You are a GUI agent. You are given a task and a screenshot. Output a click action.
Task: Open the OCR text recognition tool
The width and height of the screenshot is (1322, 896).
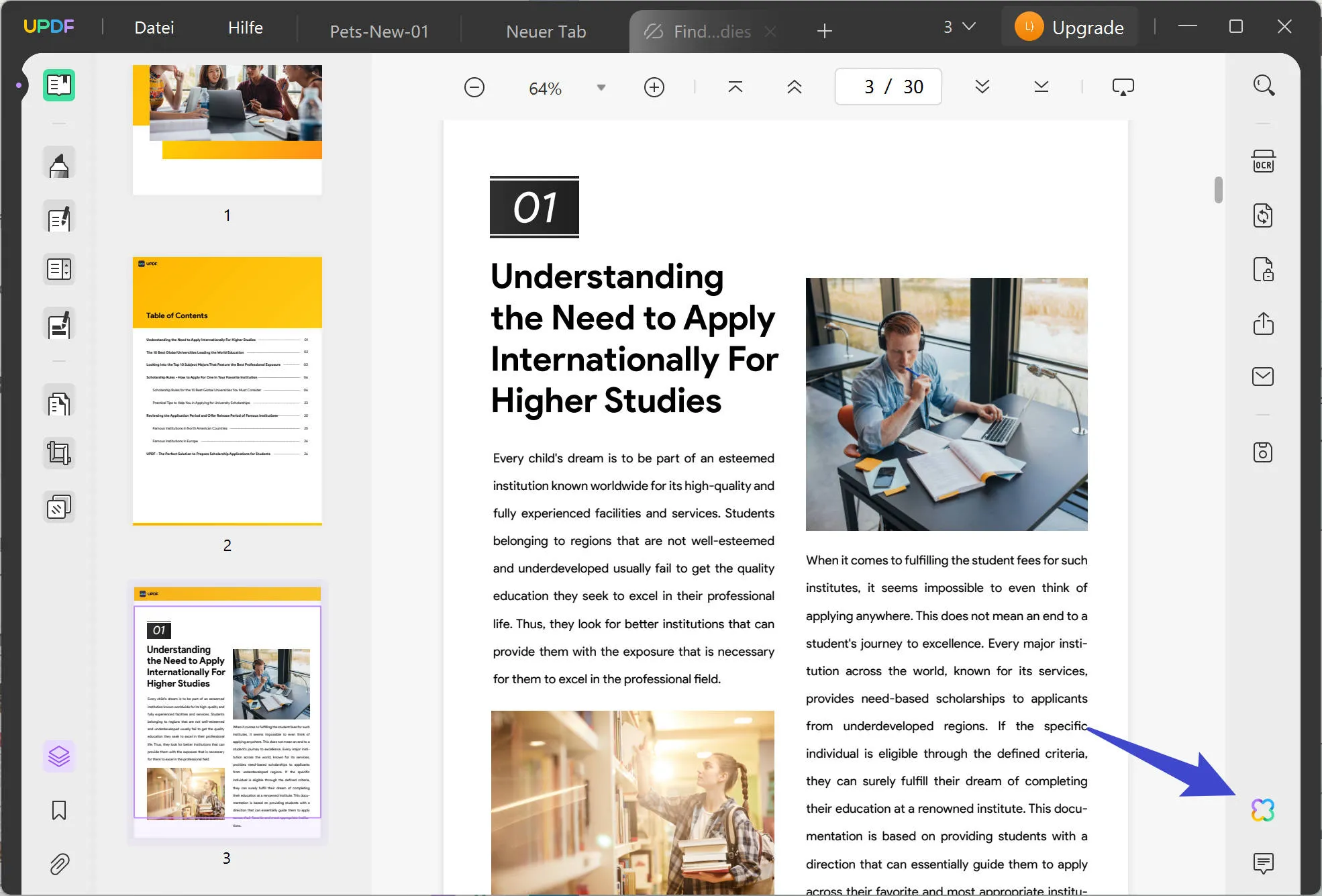pyautogui.click(x=1263, y=162)
